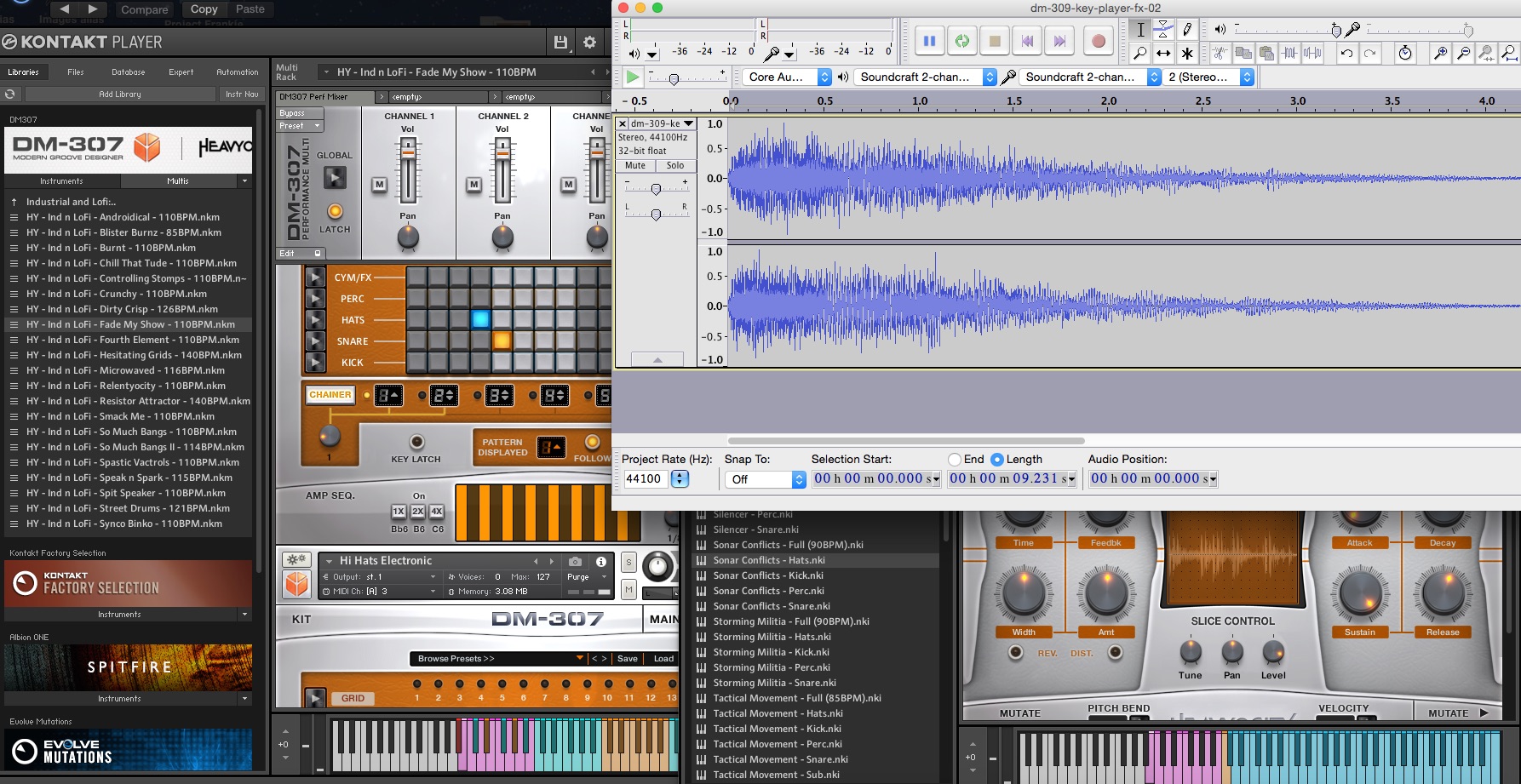
Task: Open the Browse Presets dropdown
Action: [x=496, y=658]
